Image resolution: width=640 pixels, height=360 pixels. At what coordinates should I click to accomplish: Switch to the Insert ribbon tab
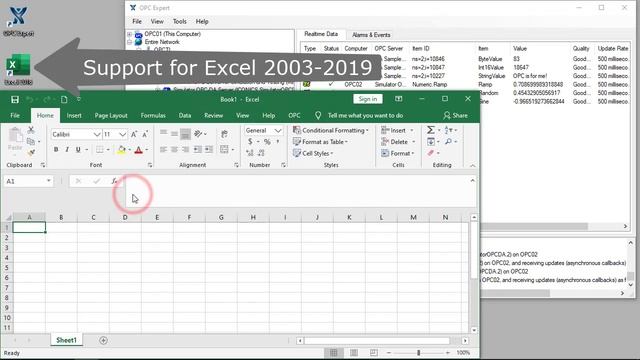(74, 116)
